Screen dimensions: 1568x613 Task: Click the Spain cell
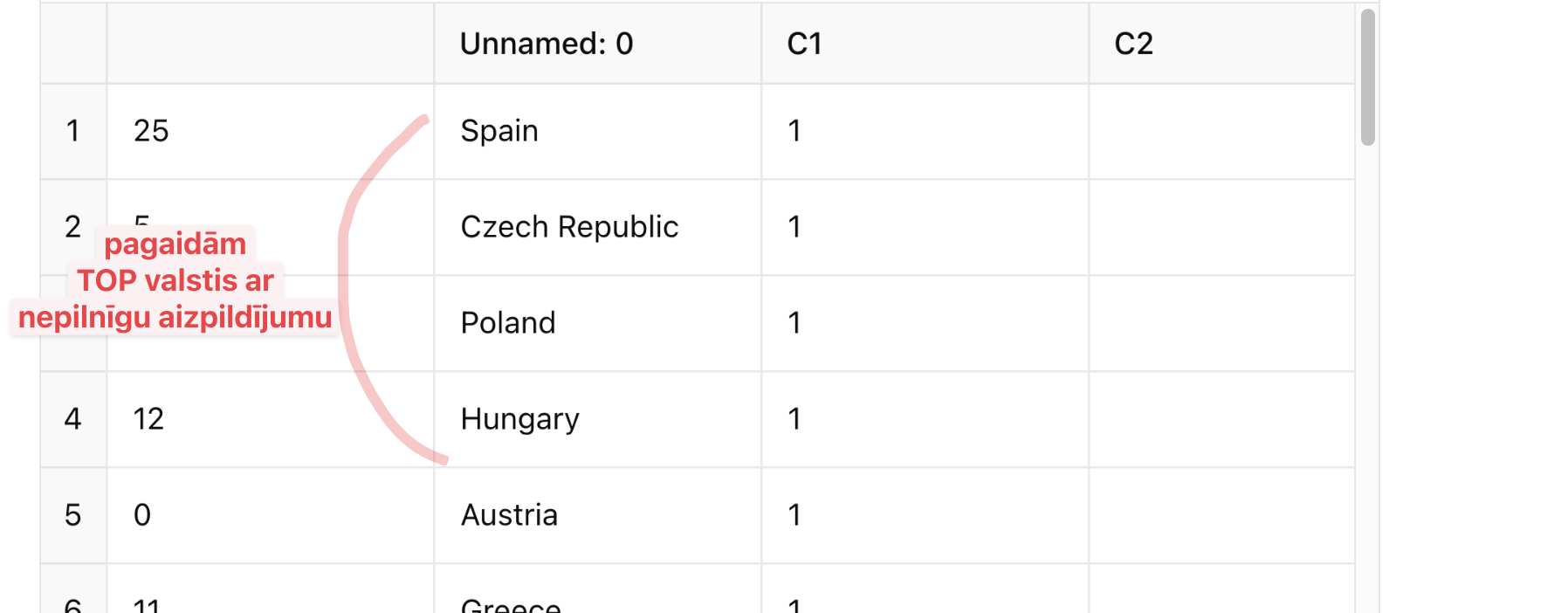pyautogui.click(x=597, y=132)
